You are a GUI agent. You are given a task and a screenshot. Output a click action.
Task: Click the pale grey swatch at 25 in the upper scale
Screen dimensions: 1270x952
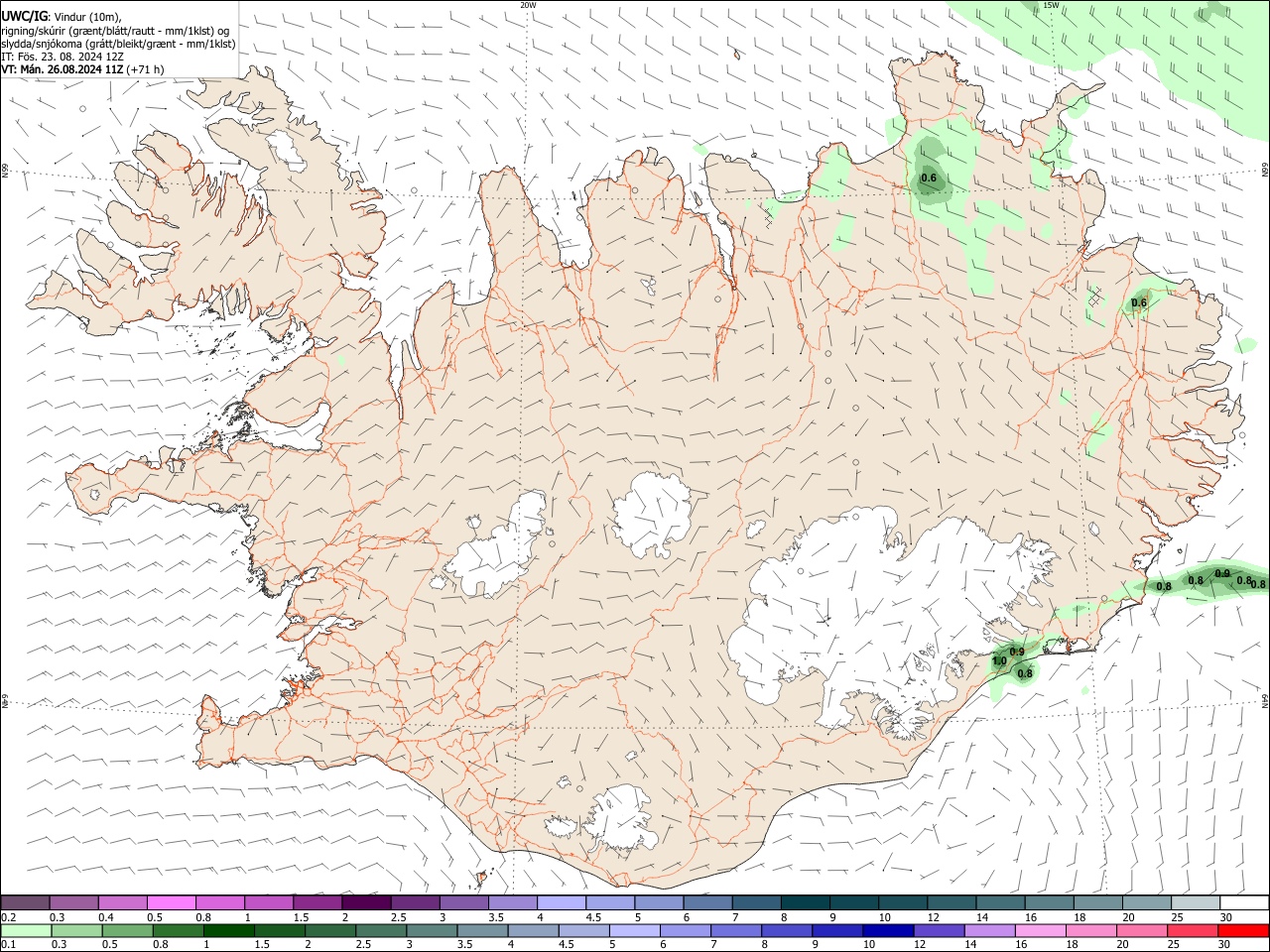[1196, 903]
